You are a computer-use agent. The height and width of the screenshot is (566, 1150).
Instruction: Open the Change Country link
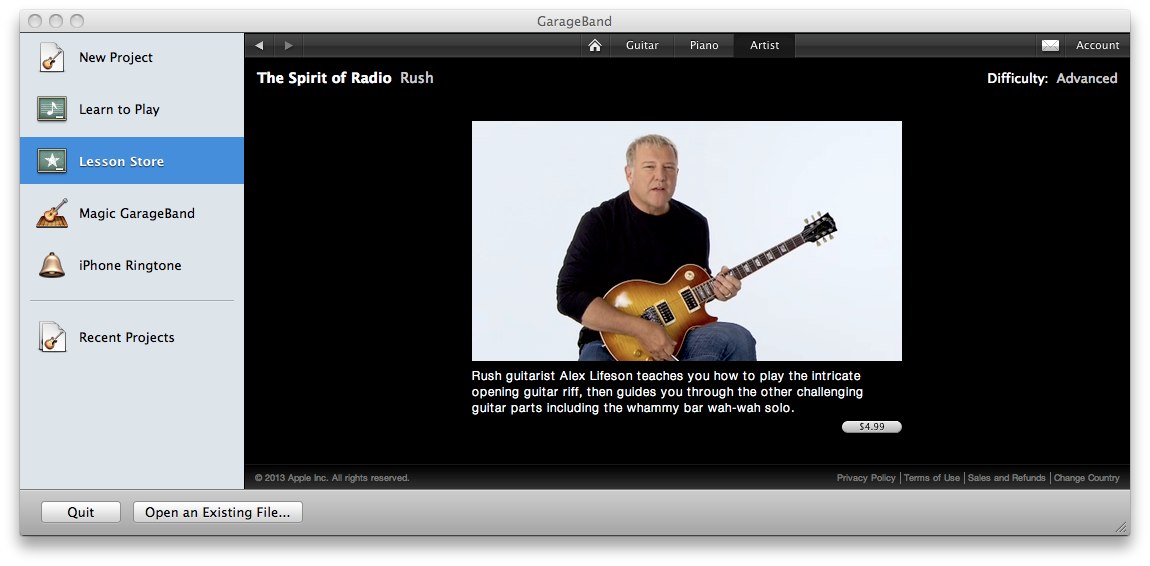tap(1087, 478)
